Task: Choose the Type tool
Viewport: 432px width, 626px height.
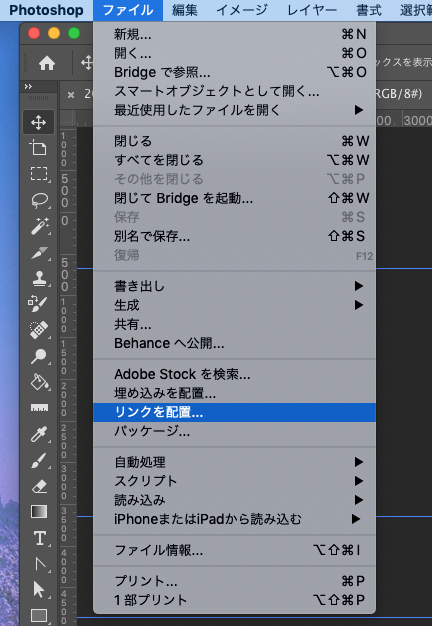Action: (40, 538)
